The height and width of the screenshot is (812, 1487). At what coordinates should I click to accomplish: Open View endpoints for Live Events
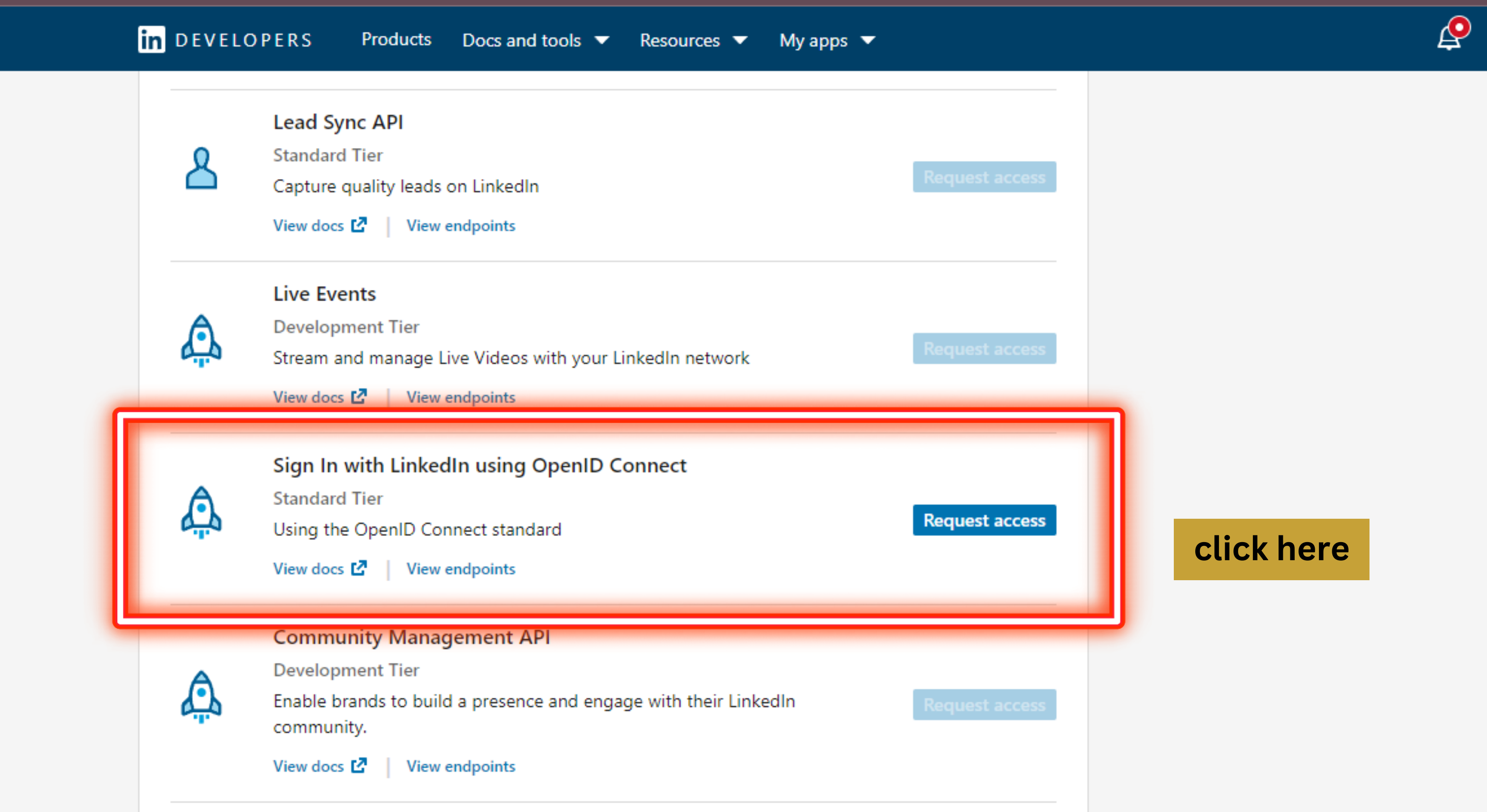[x=461, y=397]
